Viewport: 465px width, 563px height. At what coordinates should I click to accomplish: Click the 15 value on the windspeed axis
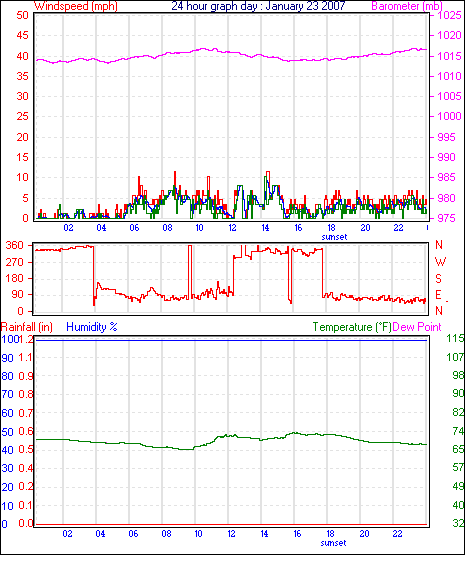pos(22,157)
